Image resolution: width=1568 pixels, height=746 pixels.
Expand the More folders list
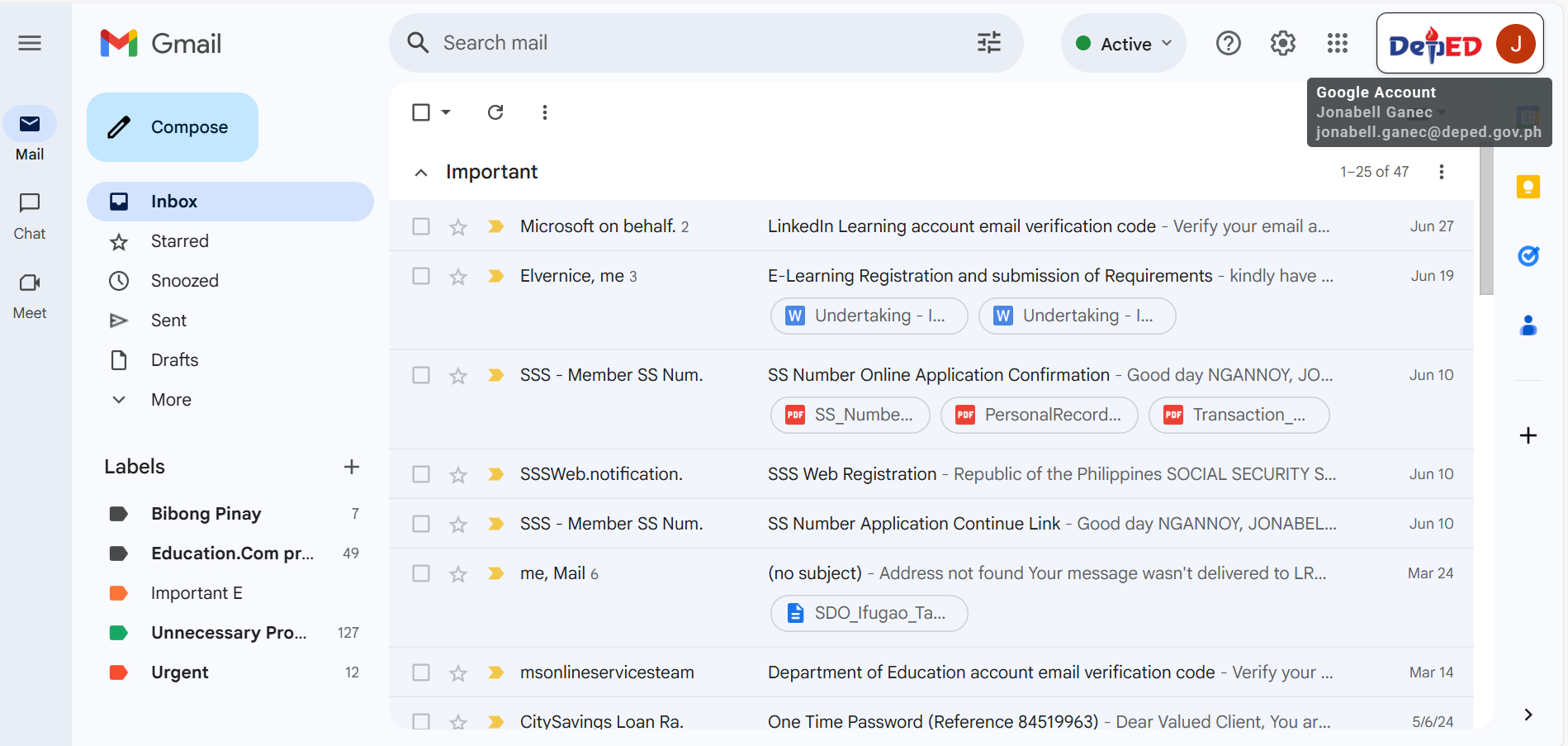click(x=170, y=400)
